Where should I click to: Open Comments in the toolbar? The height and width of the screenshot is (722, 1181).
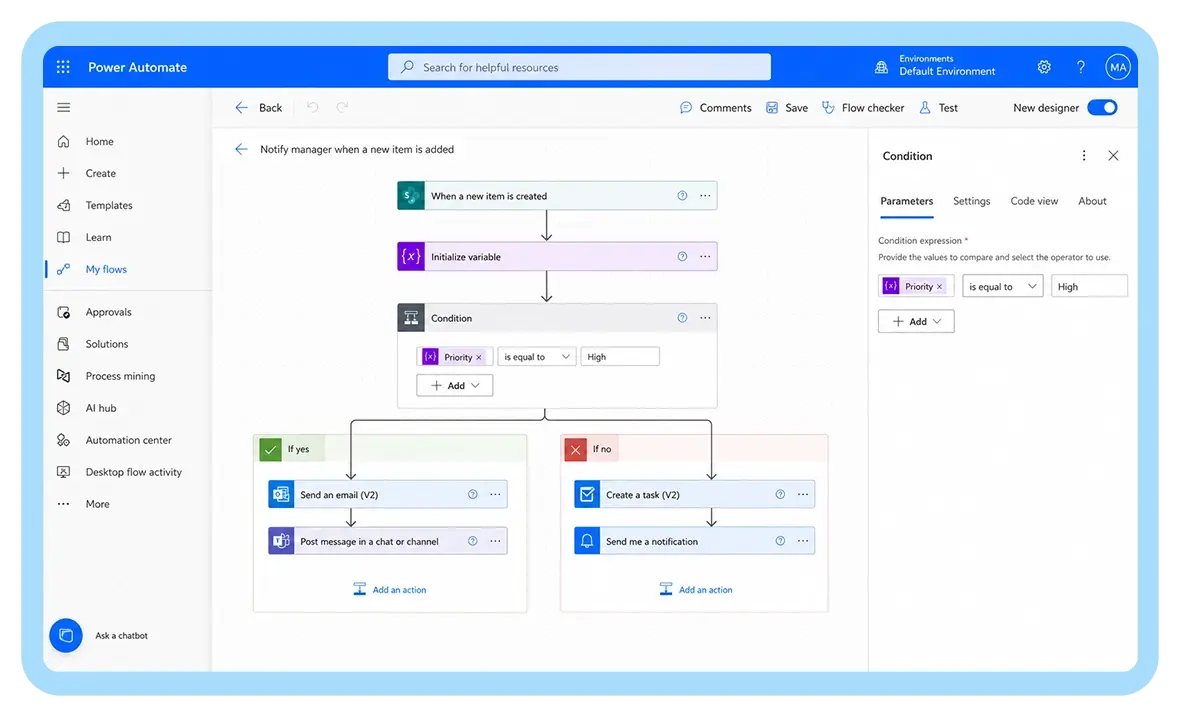coord(716,108)
